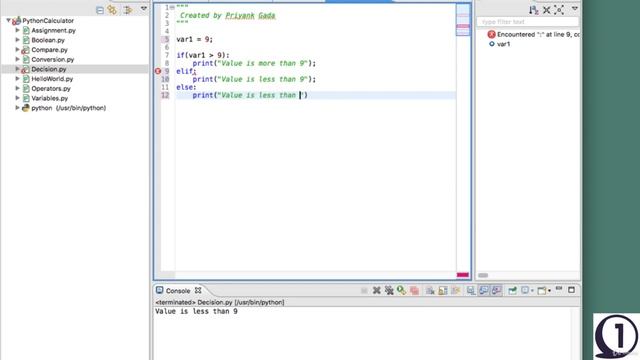
Task: Collapse the PythonCalculator project node
Action: point(8,20)
